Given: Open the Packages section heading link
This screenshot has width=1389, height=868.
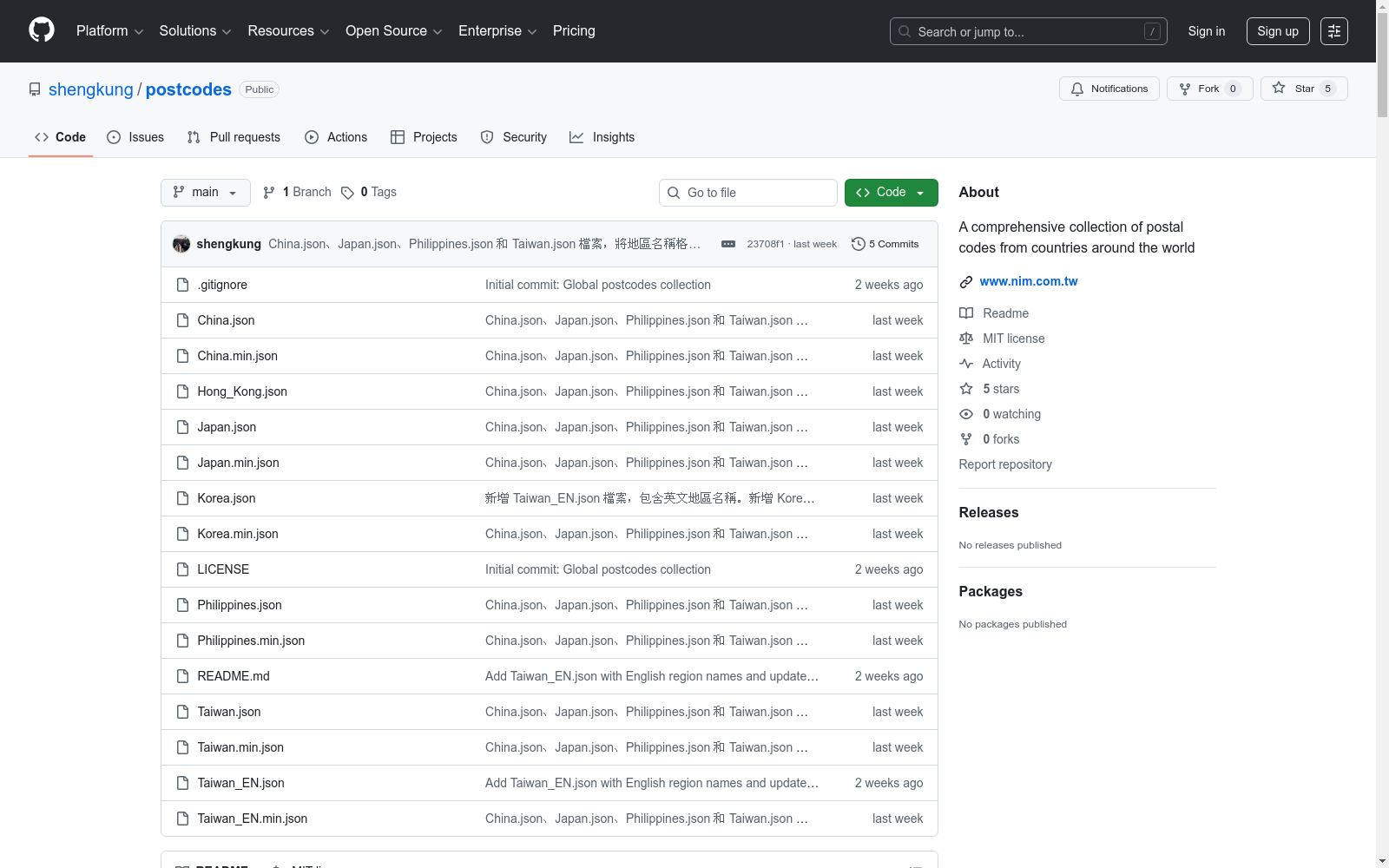Looking at the screenshot, I should click(991, 591).
